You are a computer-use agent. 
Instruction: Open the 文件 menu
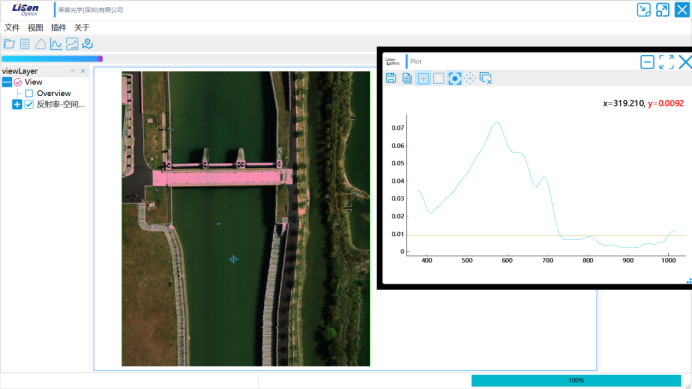[12, 27]
